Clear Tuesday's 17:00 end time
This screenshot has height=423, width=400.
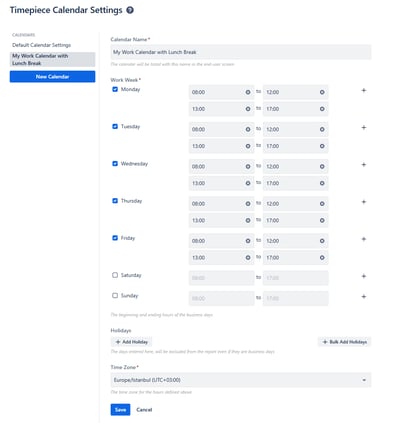pos(322,146)
